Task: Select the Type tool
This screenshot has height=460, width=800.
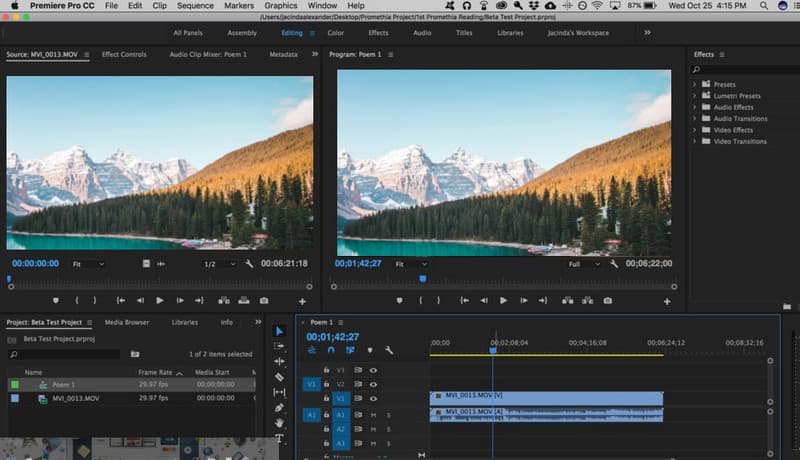Action: click(279, 438)
